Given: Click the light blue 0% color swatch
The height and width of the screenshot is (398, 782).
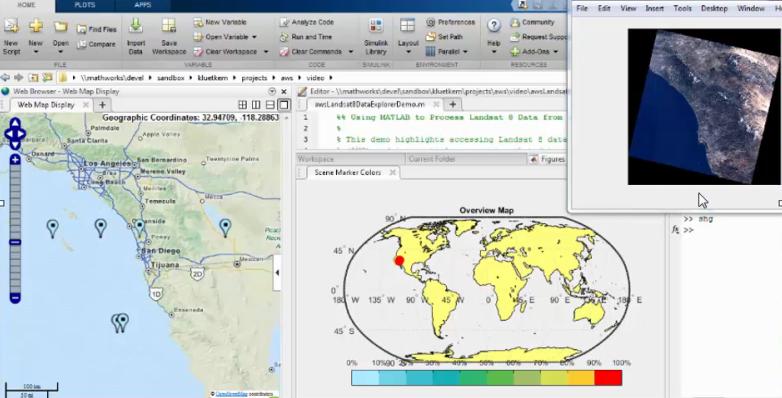Looking at the screenshot, I should [x=365, y=378].
